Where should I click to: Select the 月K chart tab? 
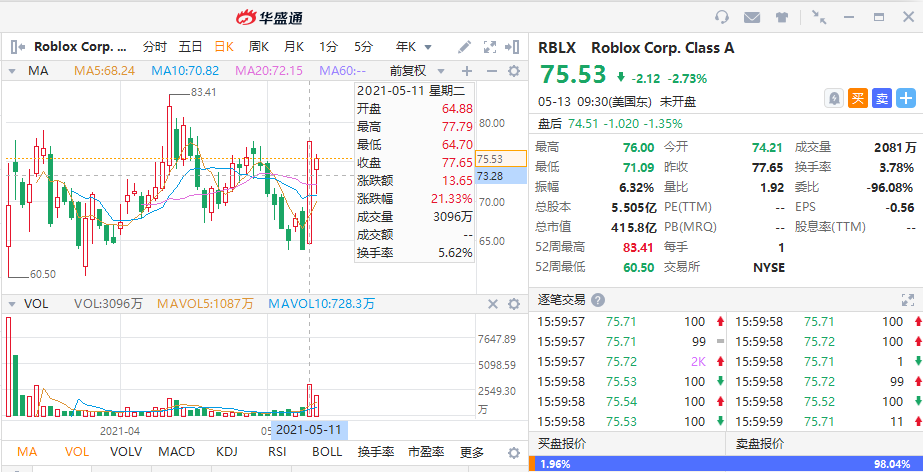[x=294, y=46]
